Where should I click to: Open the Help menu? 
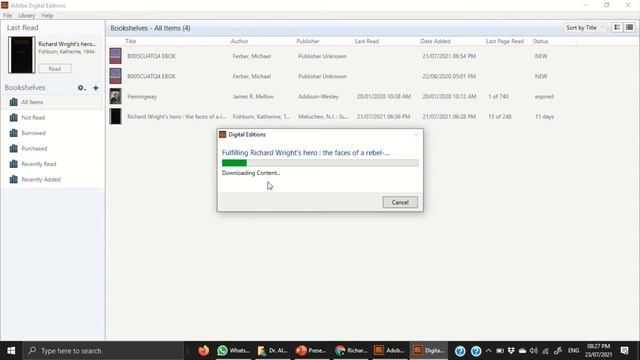click(x=47, y=16)
